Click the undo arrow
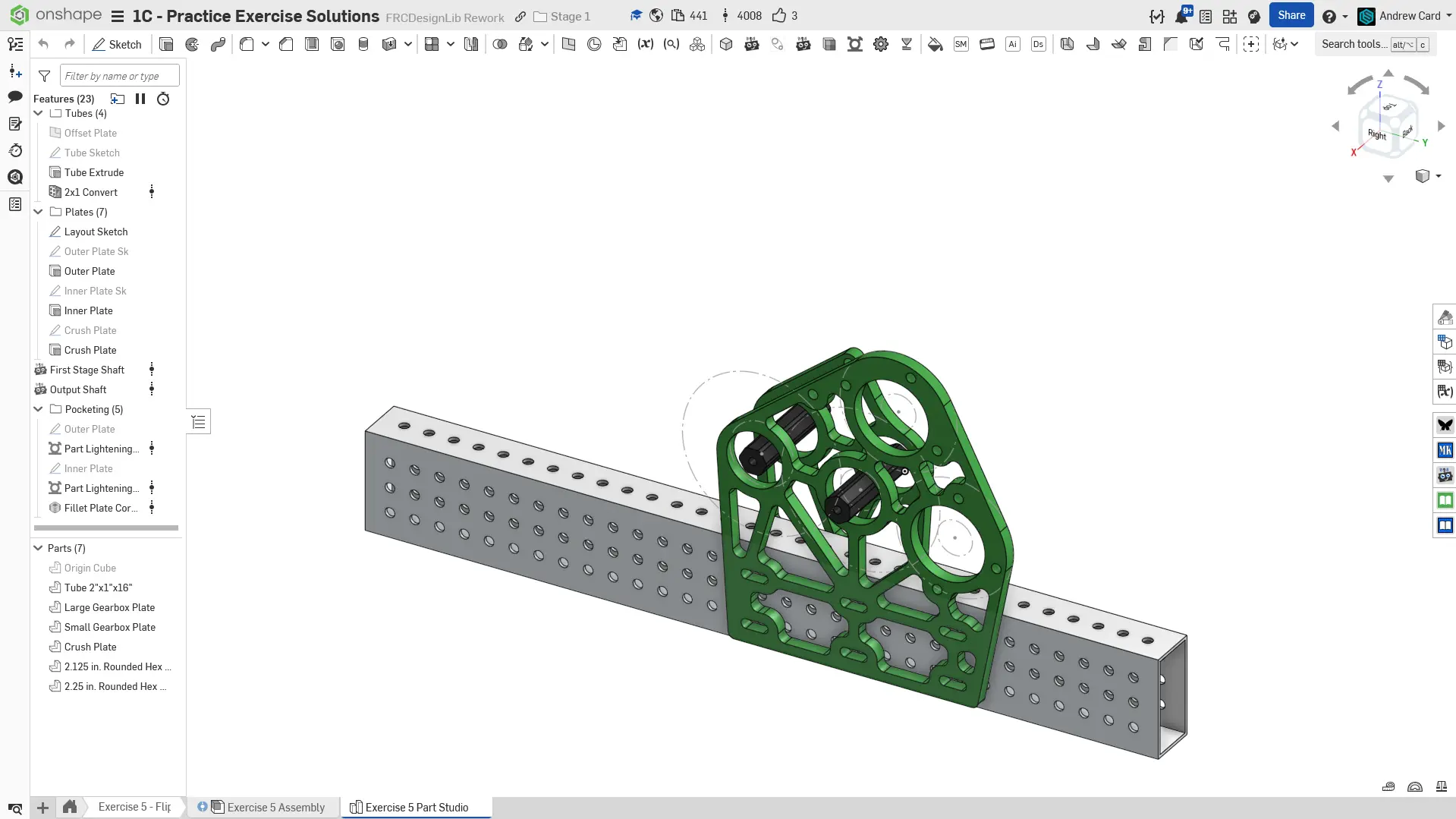Screen dimensions: 1456x819 pos(43,44)
